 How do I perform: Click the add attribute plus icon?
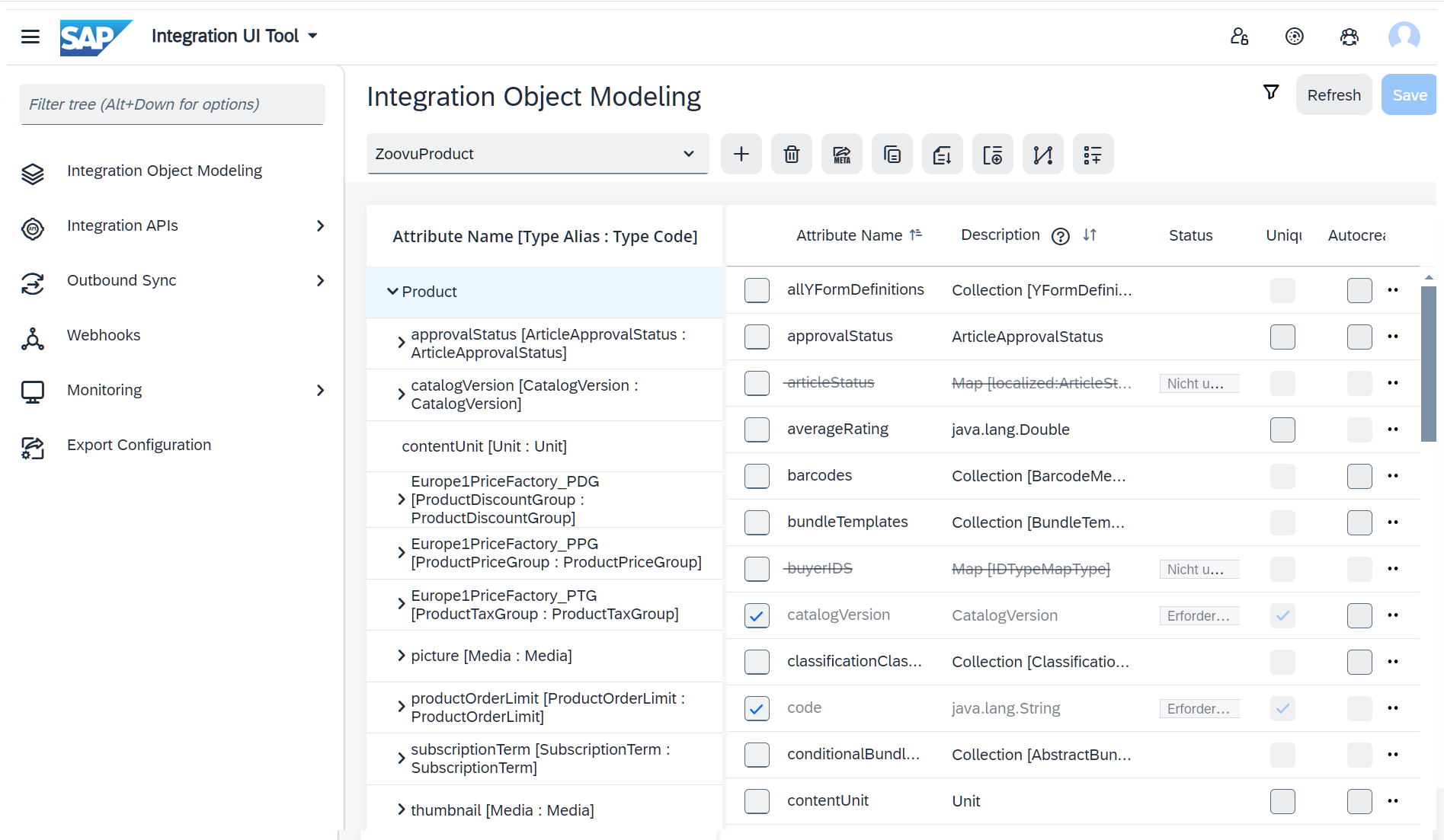point(741,154)
